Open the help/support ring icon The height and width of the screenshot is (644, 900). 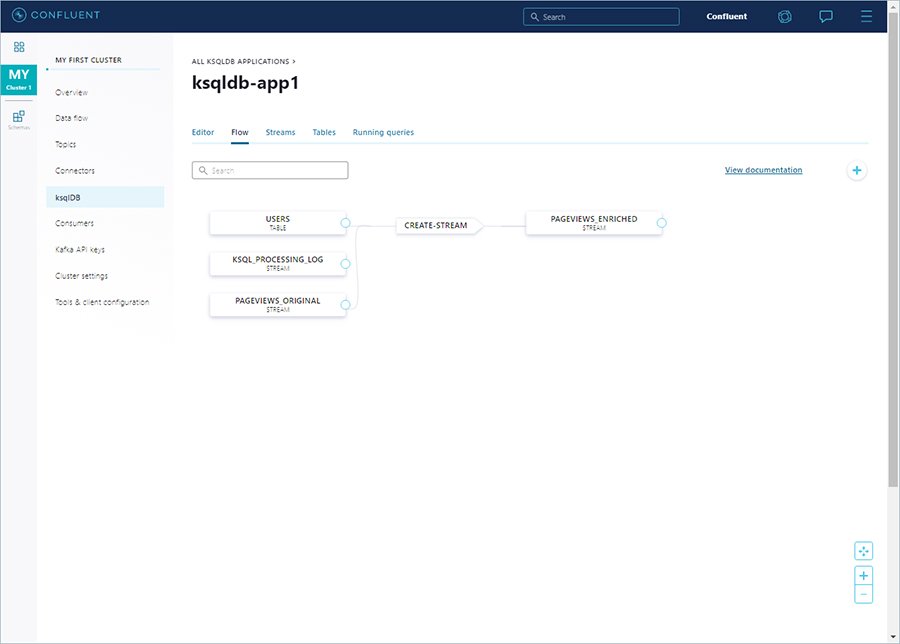point(784,16)
